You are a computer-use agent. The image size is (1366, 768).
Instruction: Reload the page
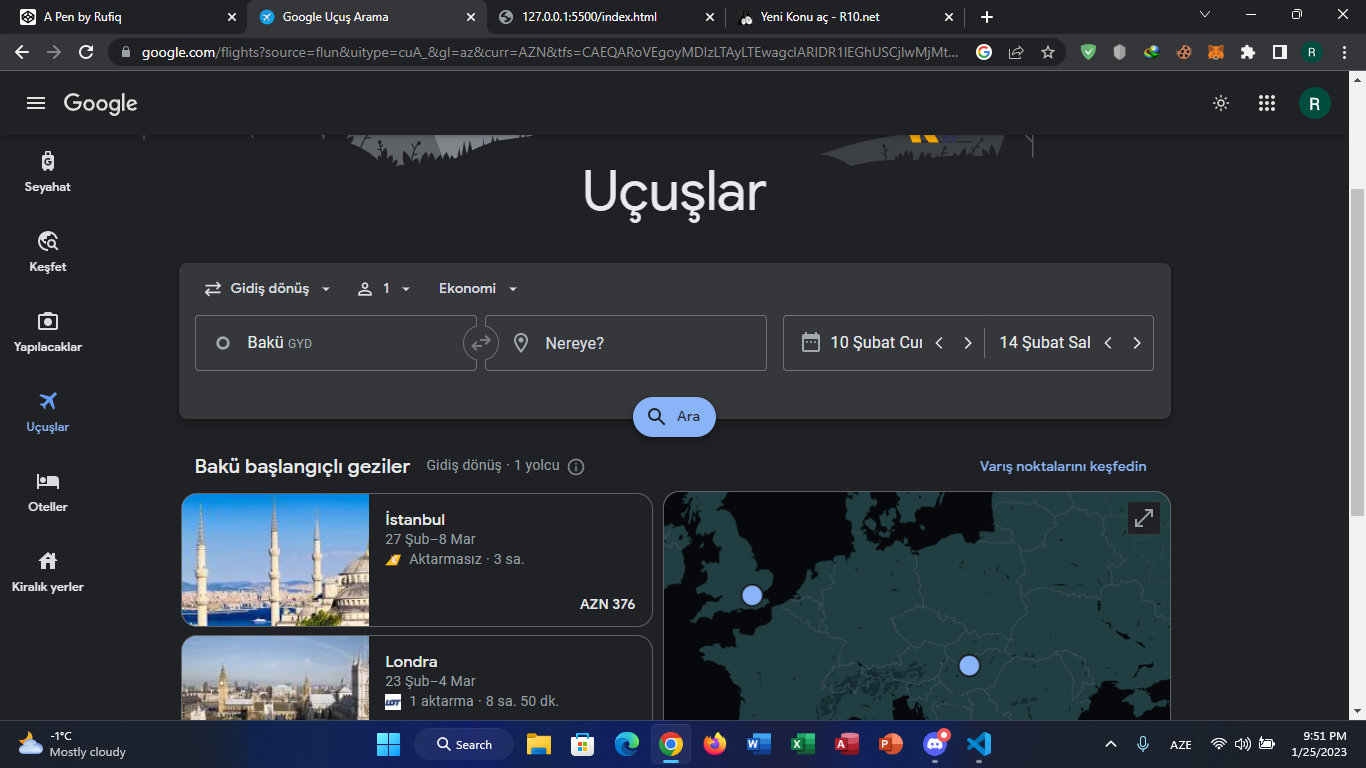coord(86,52)
